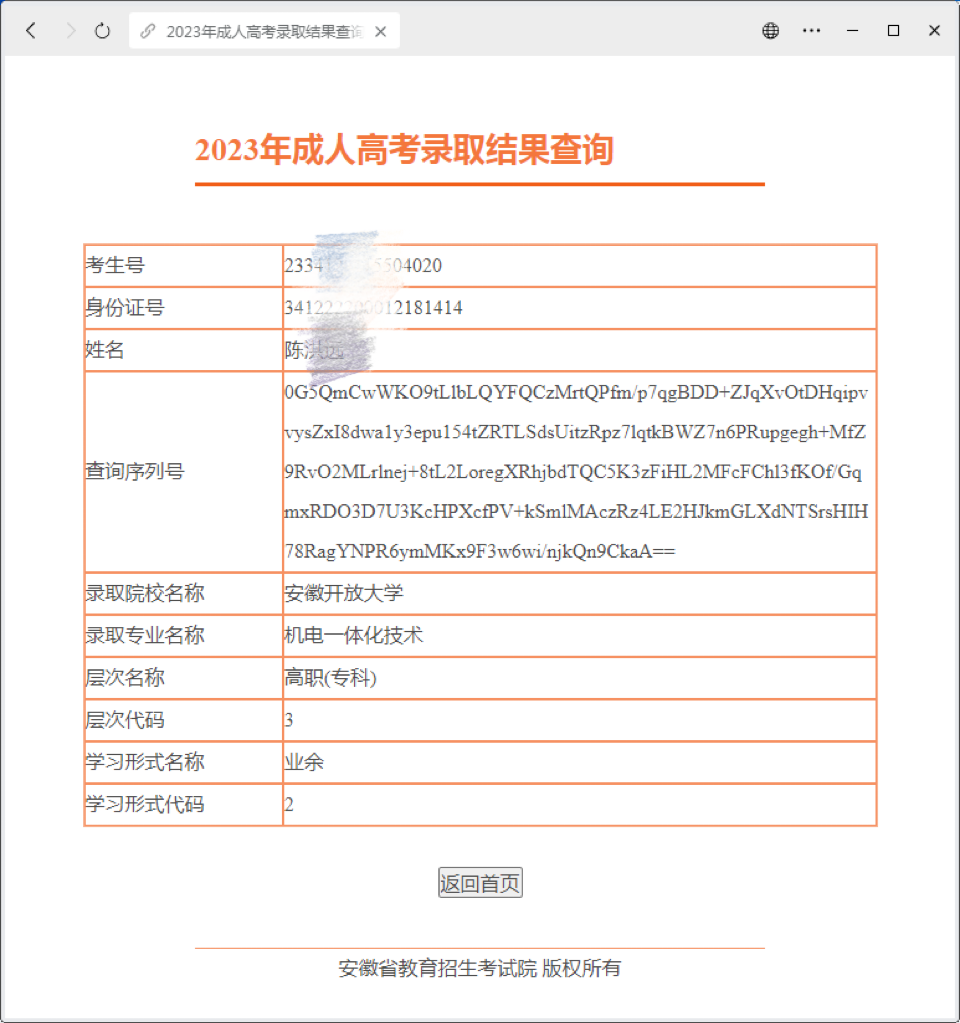Click the 层次名称 label cell
Image resolution: width=960 pixels, height=1023 pixels.
[183, 678]
